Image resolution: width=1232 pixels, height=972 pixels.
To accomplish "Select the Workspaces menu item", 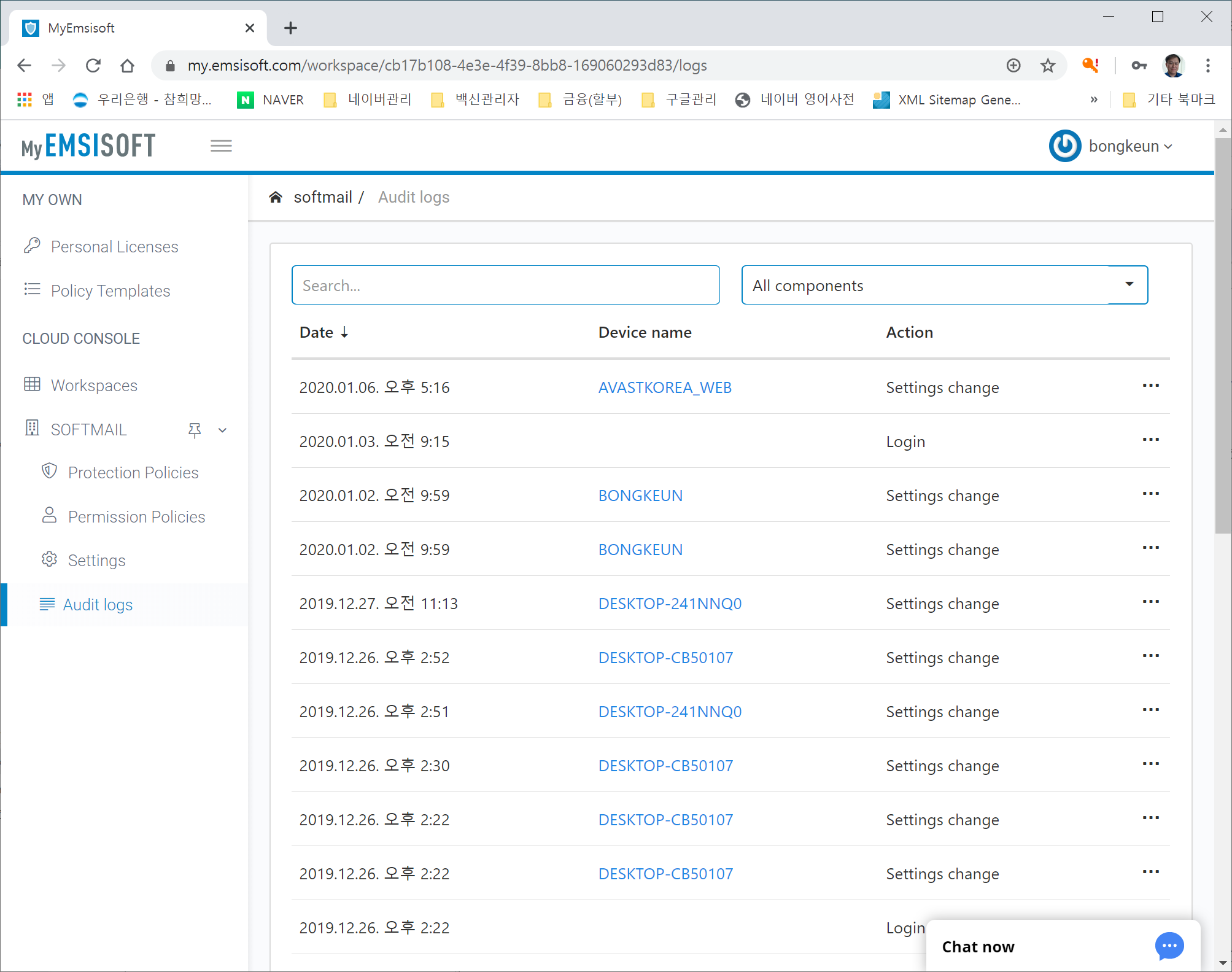I will click(x=94, y=385).
